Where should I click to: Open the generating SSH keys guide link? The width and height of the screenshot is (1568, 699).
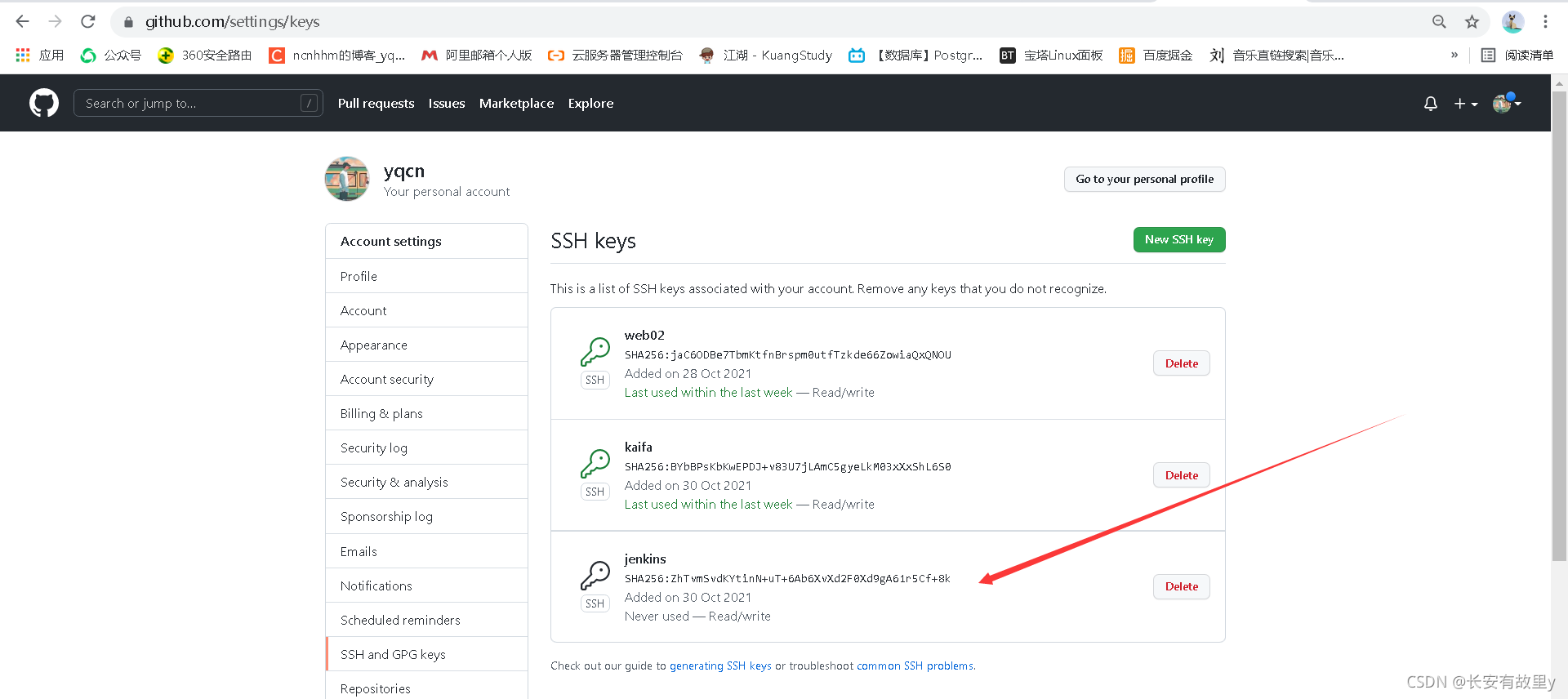coord(720,666)
